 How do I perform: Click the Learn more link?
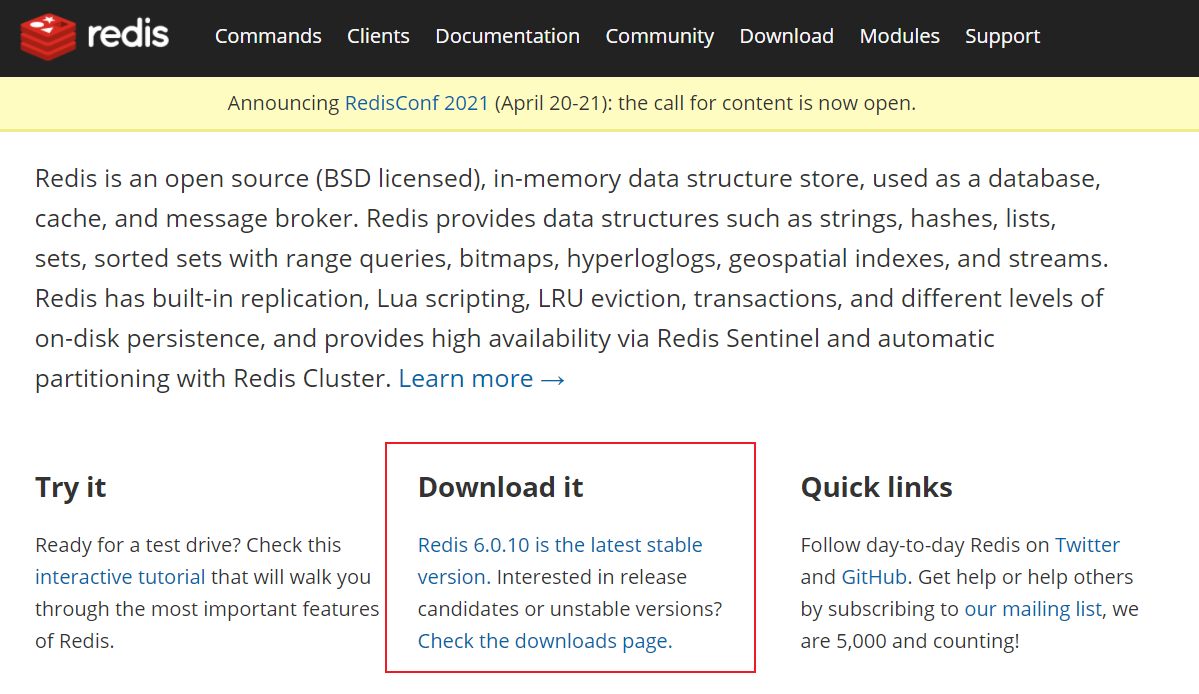(482, 378)
